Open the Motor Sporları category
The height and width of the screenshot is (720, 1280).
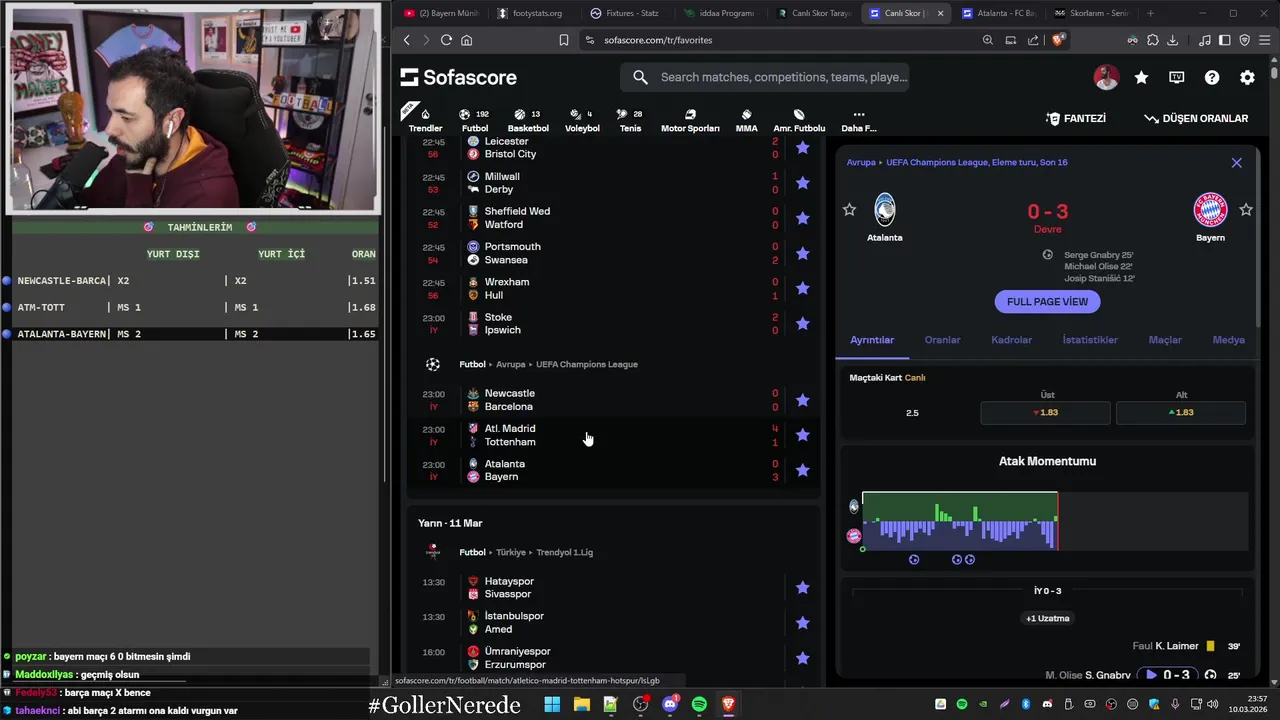click(x=690, y=120)
